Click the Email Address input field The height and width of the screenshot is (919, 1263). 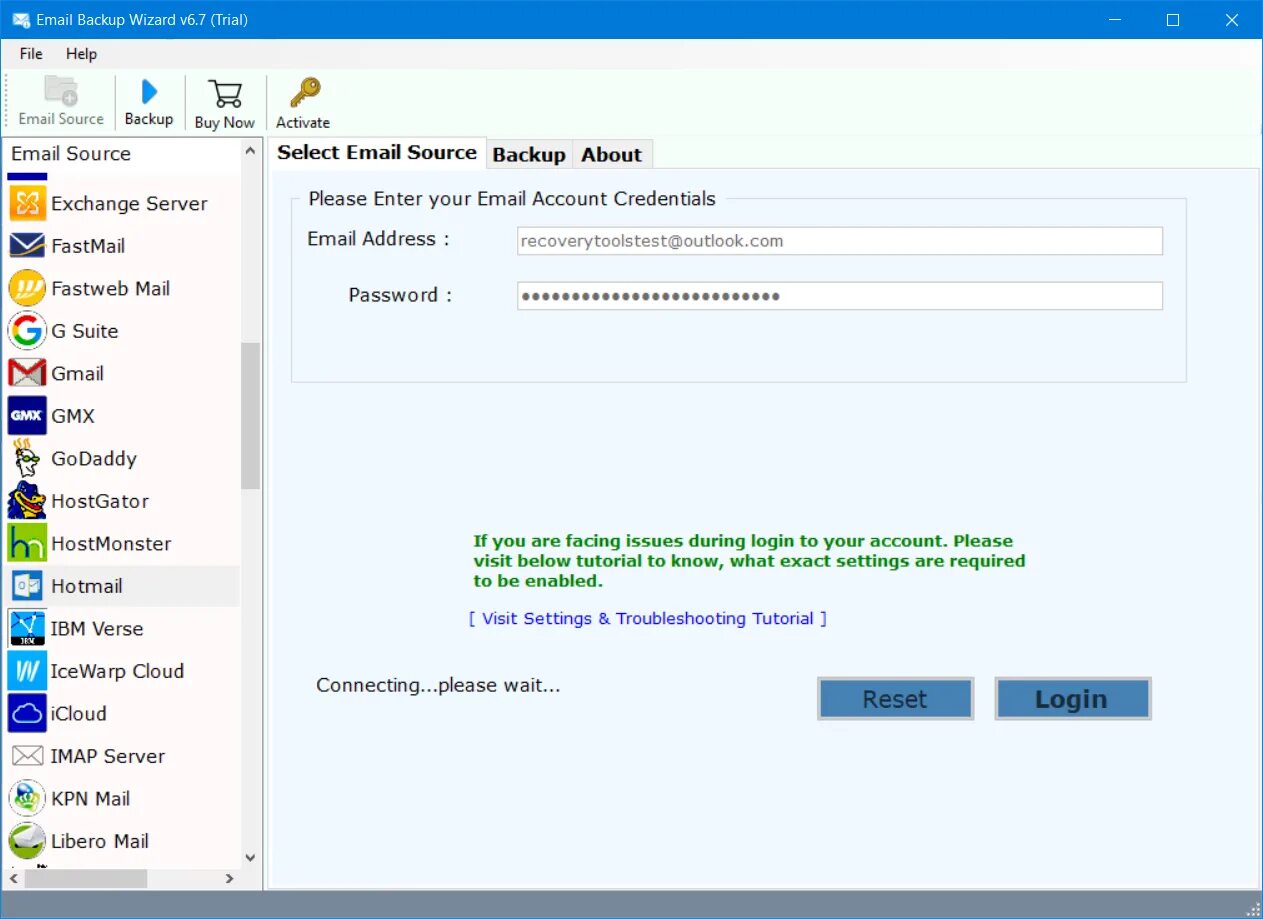click(840, 241)
